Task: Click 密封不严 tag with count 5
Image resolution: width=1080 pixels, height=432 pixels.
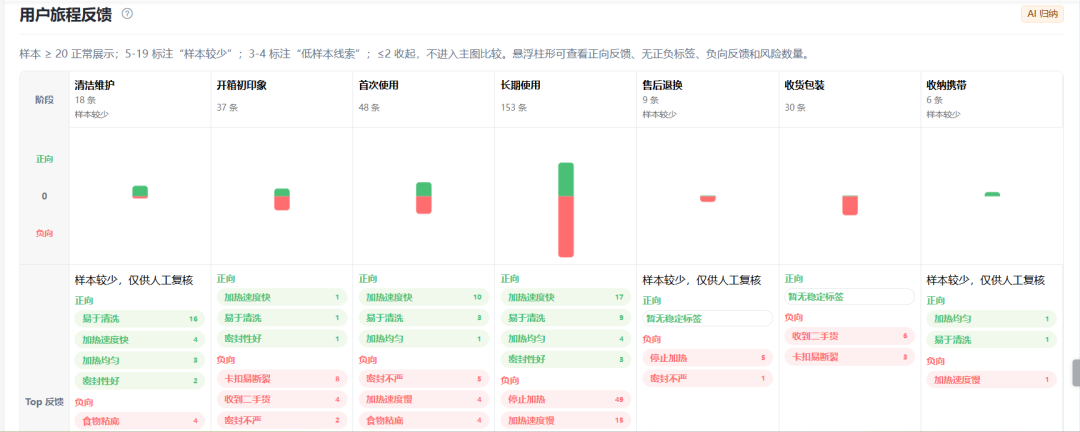Action: [x=424, y=378]
